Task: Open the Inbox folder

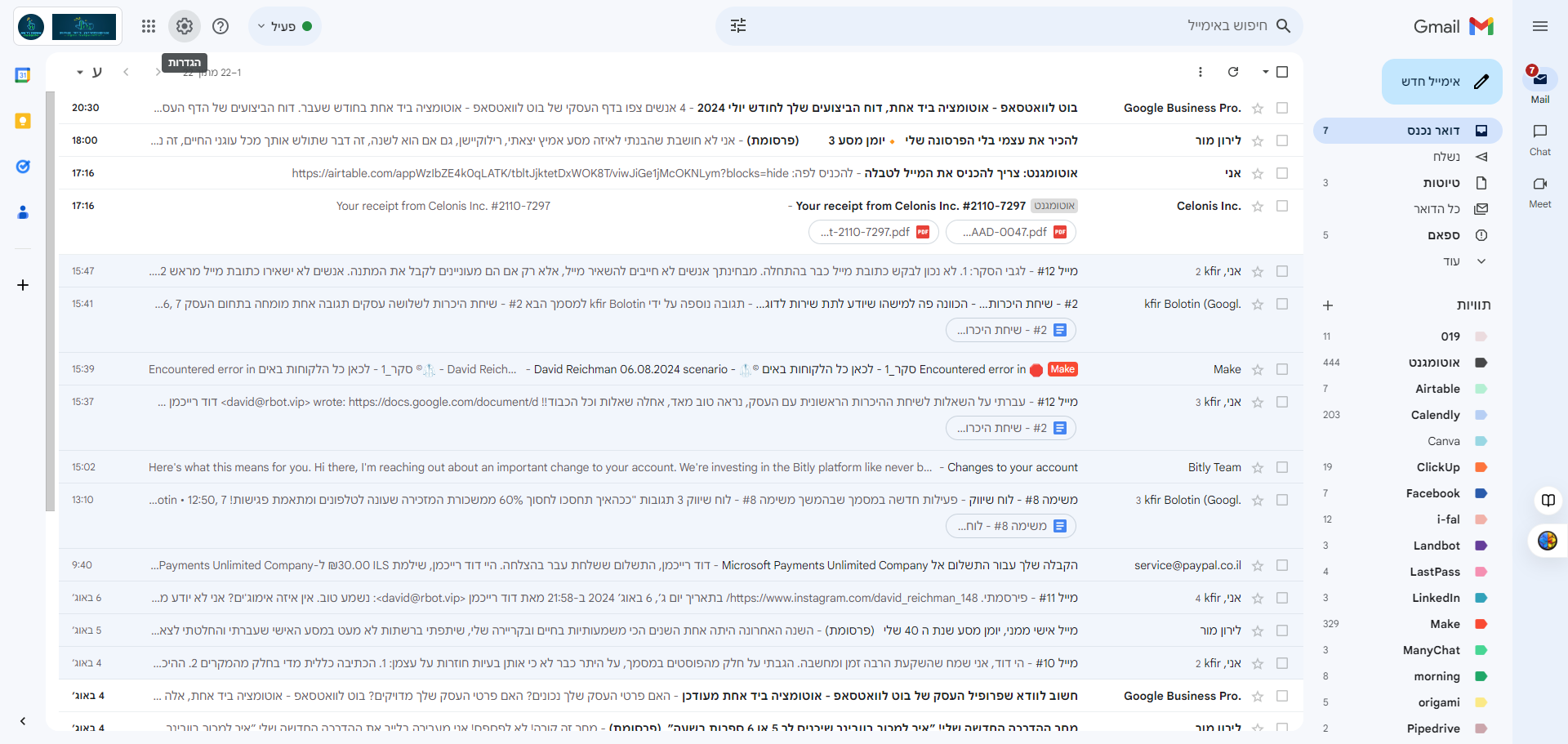Action: tap(1408, 131)
